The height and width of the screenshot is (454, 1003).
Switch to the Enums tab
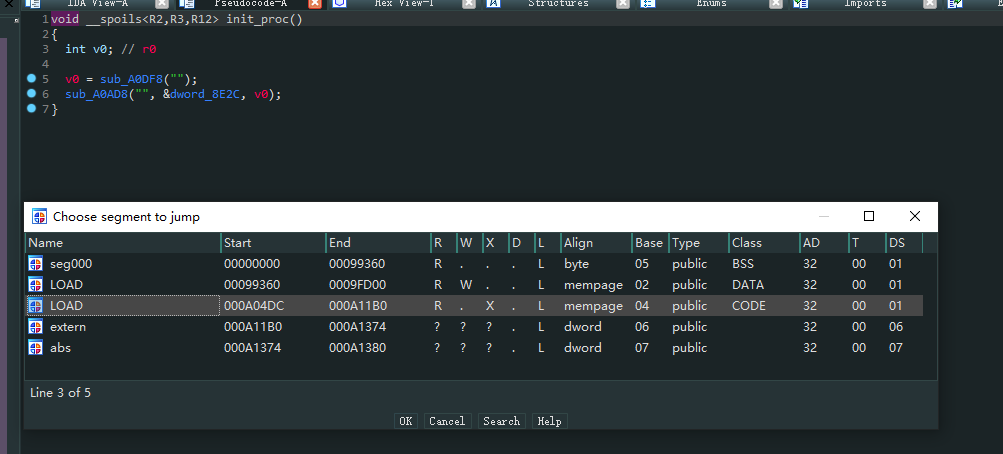point(711,3)
